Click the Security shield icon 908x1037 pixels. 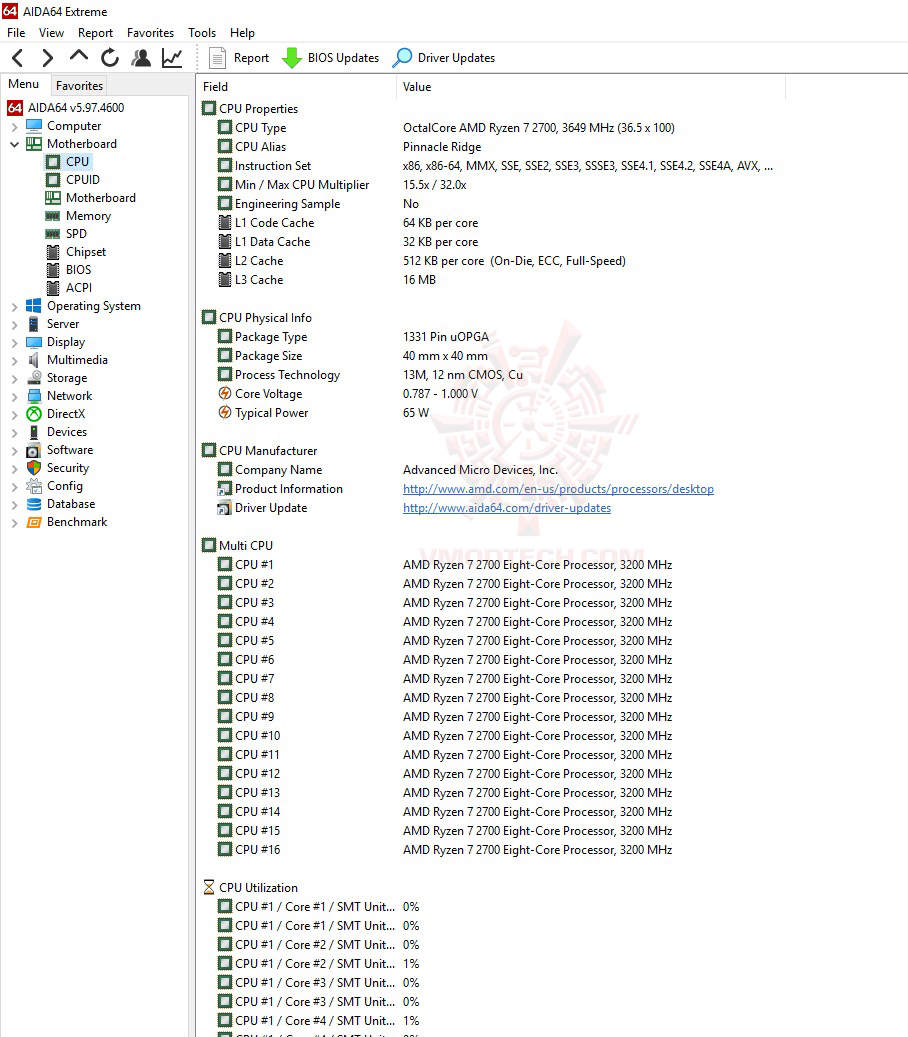point(34,468)
